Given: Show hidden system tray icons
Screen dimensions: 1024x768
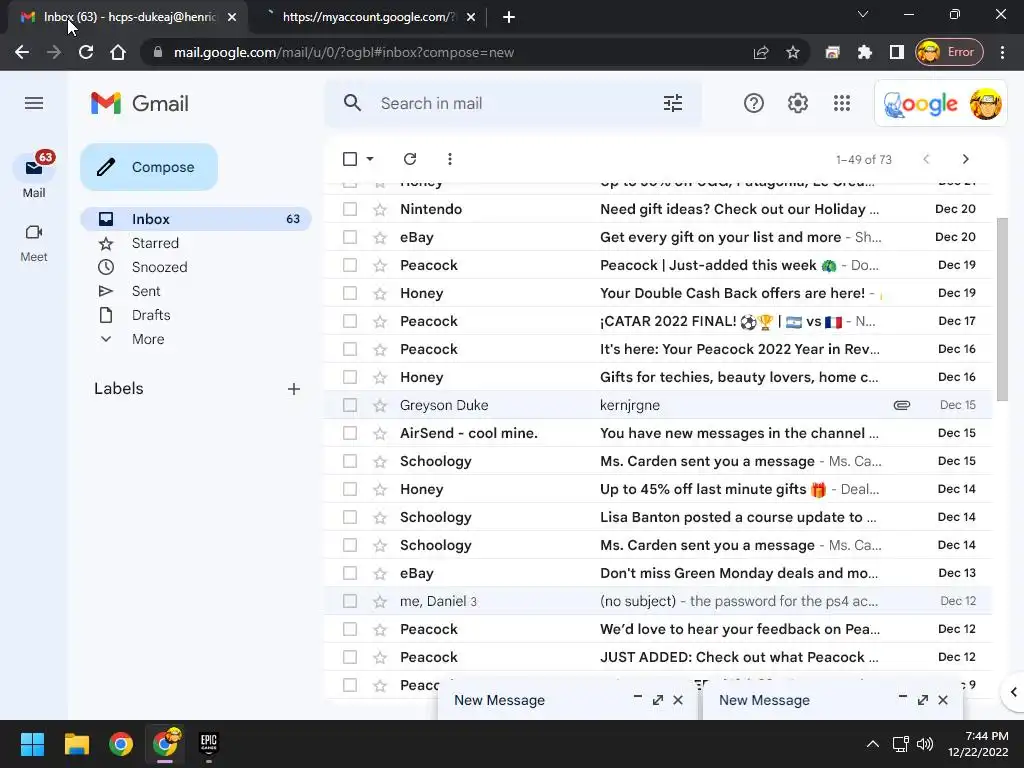Looking at the screenshot, I should [872, 744].
